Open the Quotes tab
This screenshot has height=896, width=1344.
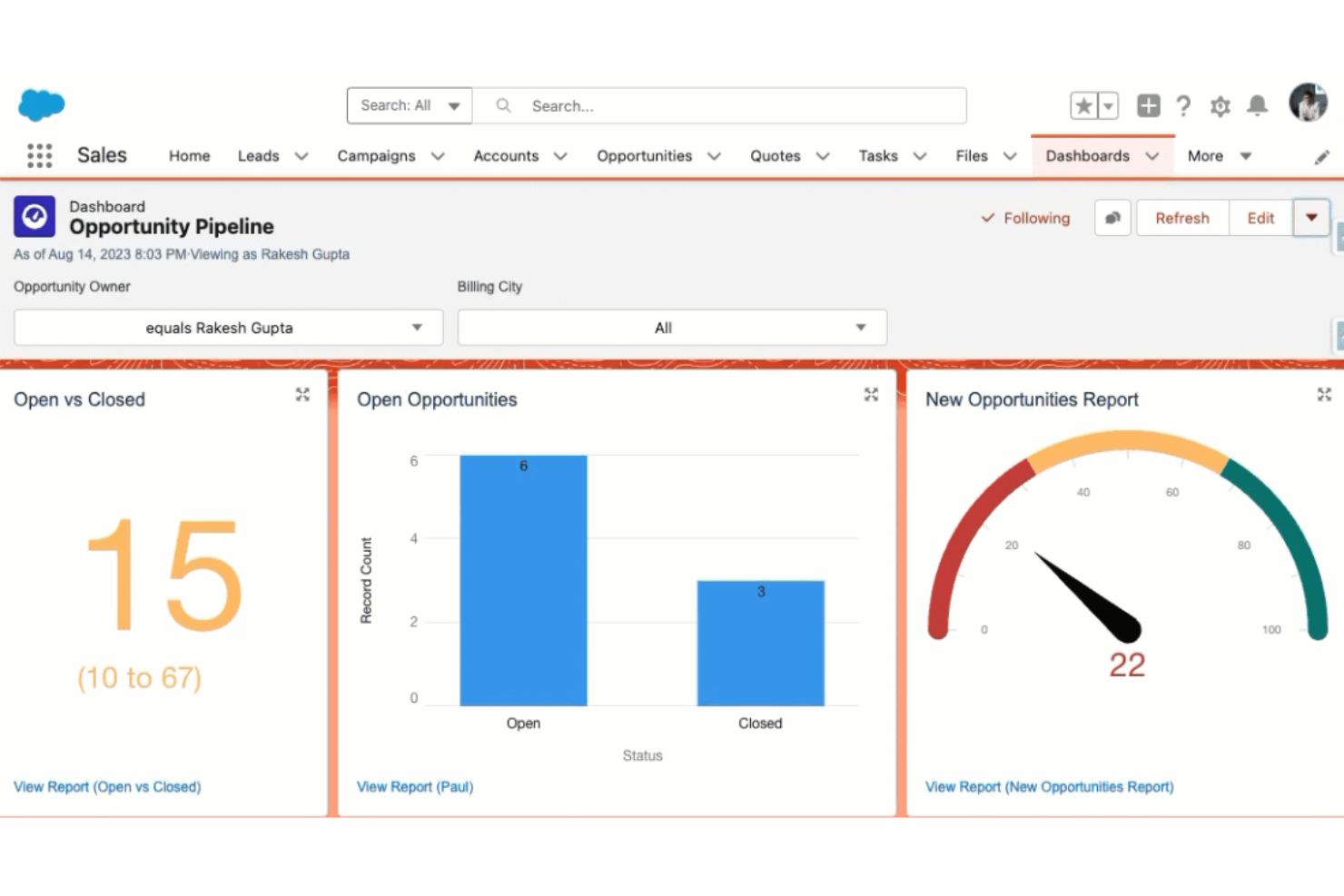pos(775,156)
